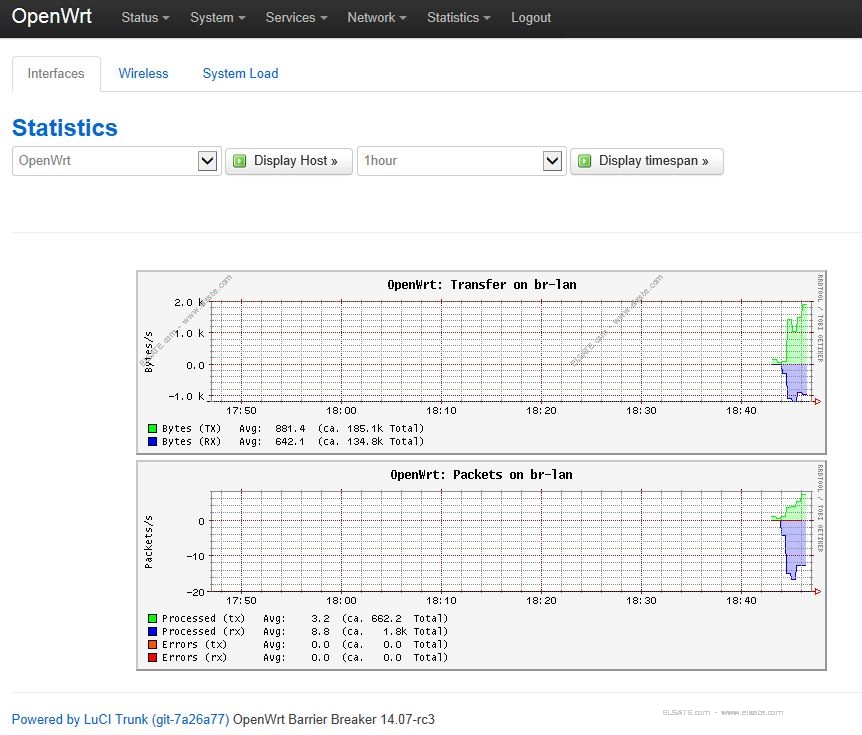Click the Display timespan button
Viewport: 862px width, 735px height.
pos(646,161)
